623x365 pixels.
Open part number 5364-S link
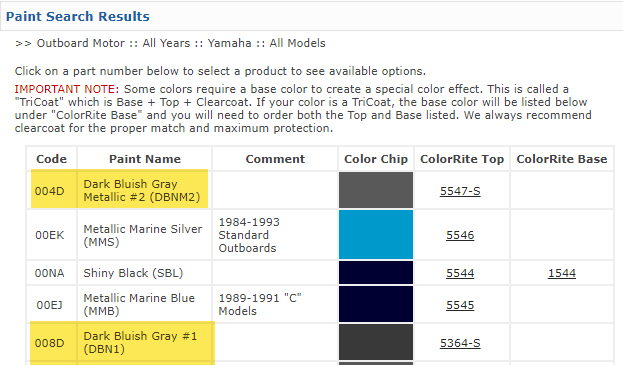click(460, 343)
